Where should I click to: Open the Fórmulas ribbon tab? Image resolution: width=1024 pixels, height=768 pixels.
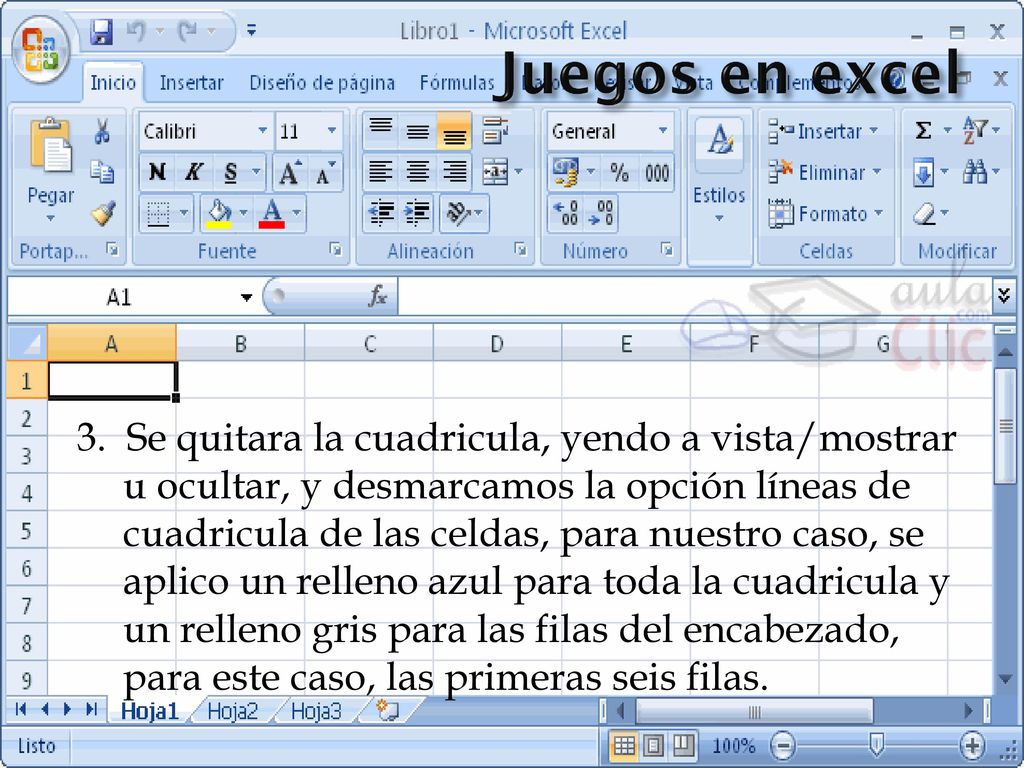(457, 83)
